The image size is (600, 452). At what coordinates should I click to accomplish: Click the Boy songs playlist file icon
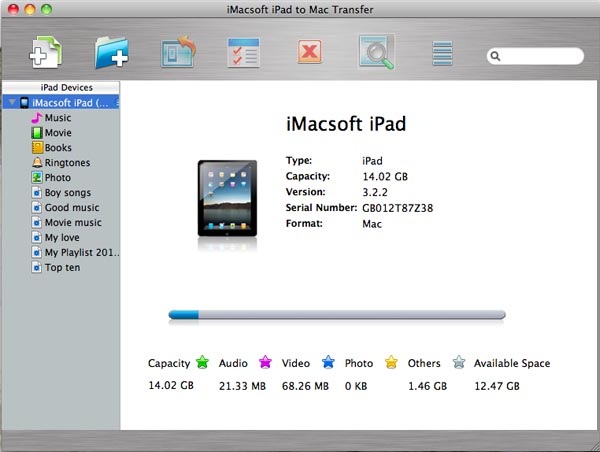click(x=36, y=193)
